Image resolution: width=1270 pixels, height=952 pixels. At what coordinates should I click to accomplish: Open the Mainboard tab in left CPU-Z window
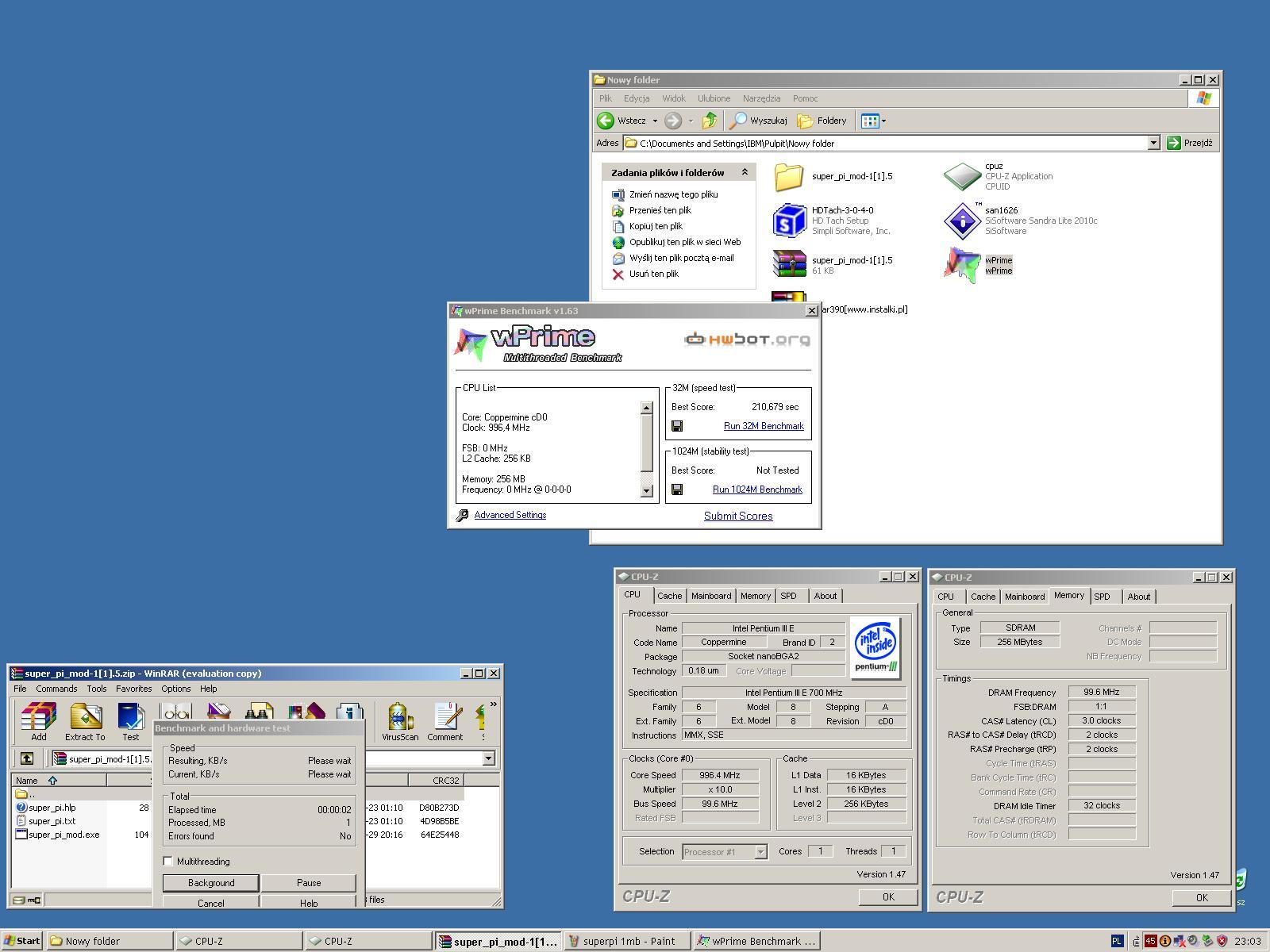[711, 596]
